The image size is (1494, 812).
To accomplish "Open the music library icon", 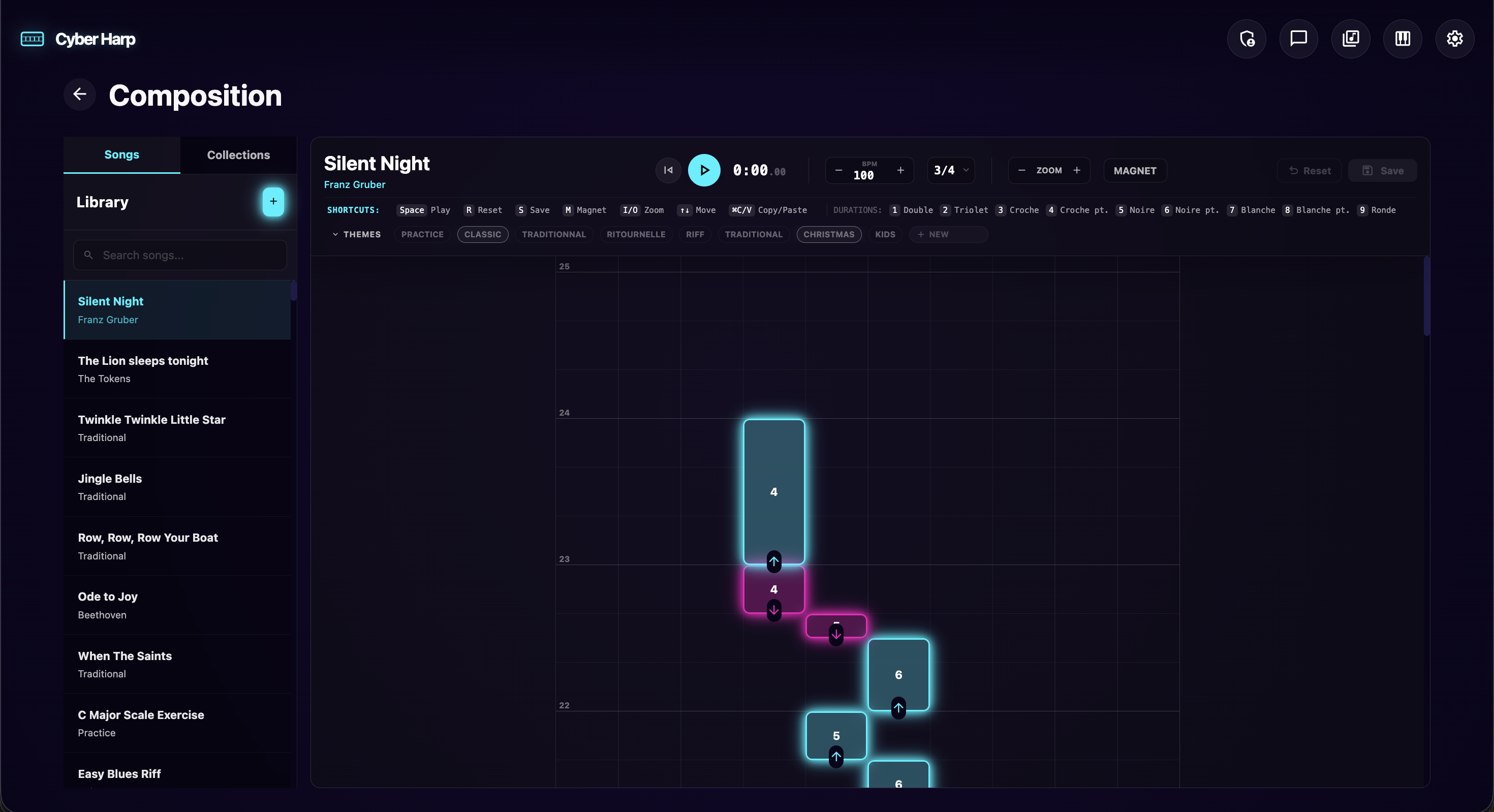I will tap(1350, 39).
